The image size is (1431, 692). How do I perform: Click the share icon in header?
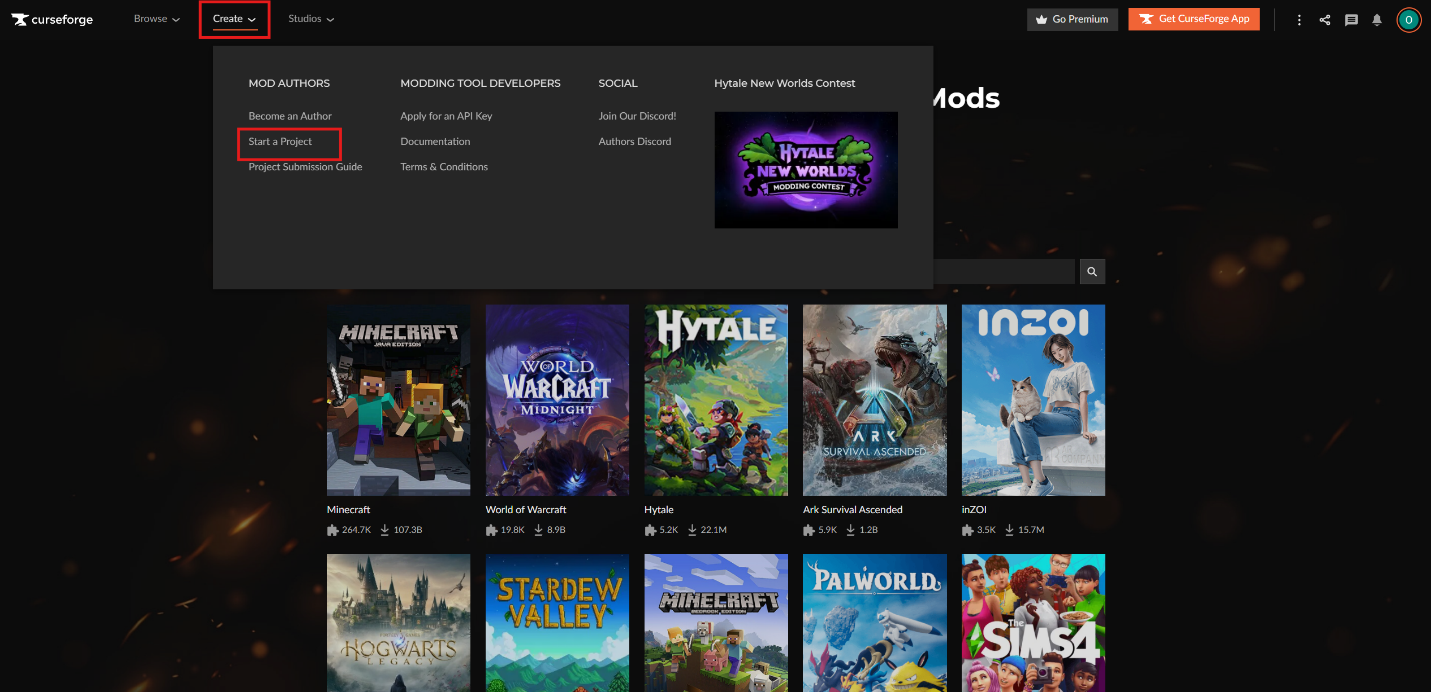1325,19
